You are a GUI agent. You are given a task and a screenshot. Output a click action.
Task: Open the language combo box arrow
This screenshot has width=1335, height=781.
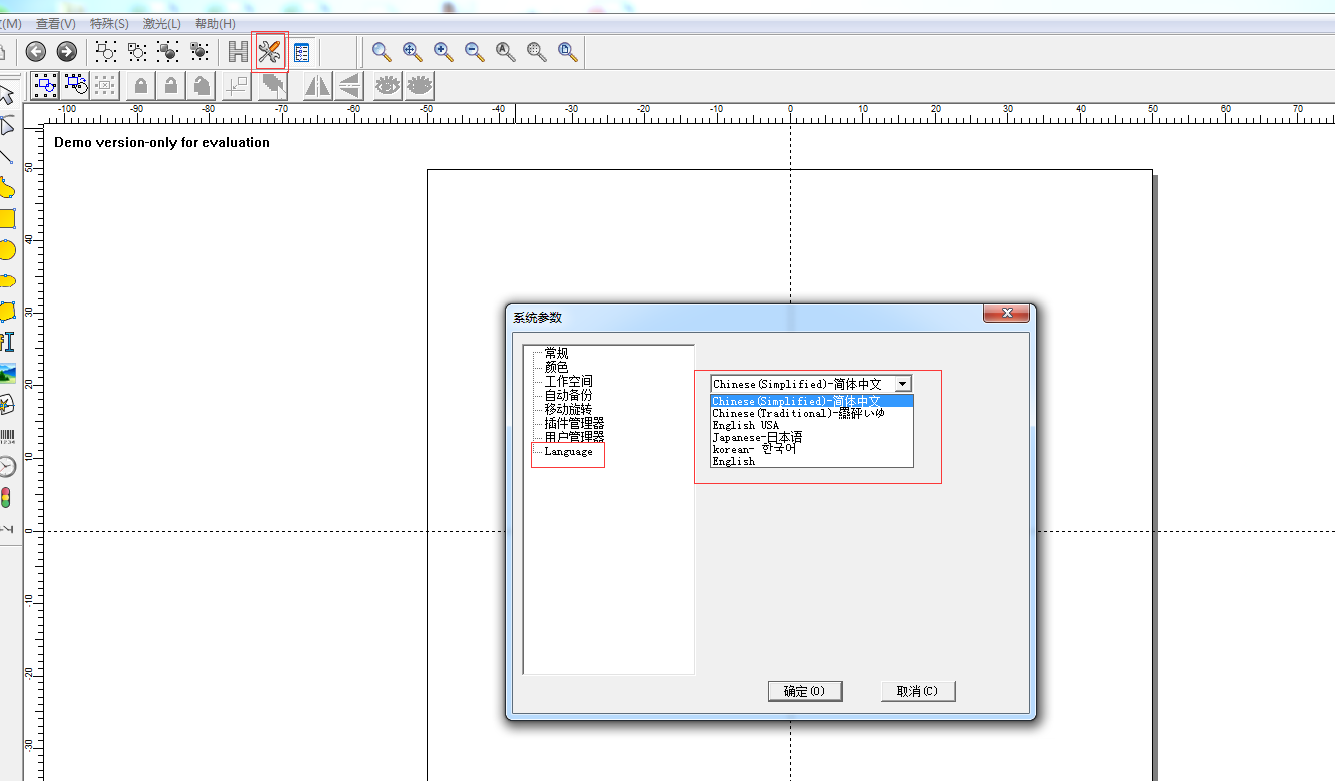click(x=902, y=384)
